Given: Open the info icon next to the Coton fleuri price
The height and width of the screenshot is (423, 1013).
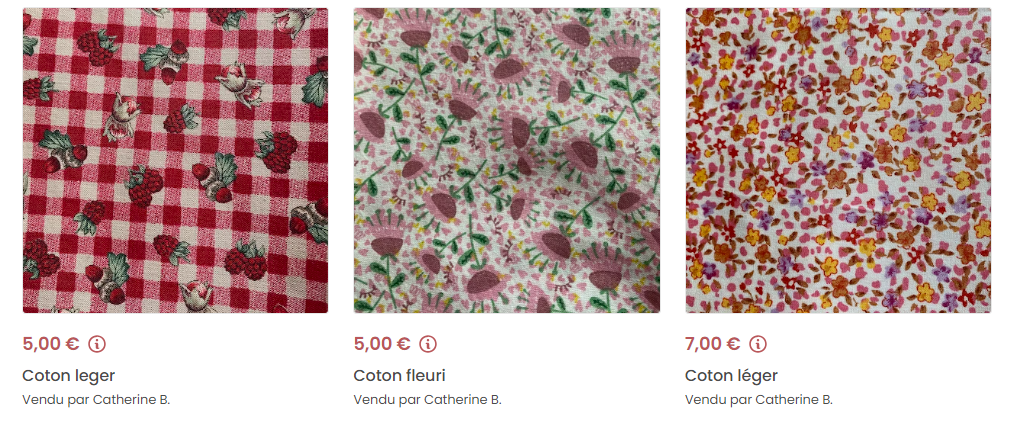Looking at the screenshot, I should tap(428, 344).
